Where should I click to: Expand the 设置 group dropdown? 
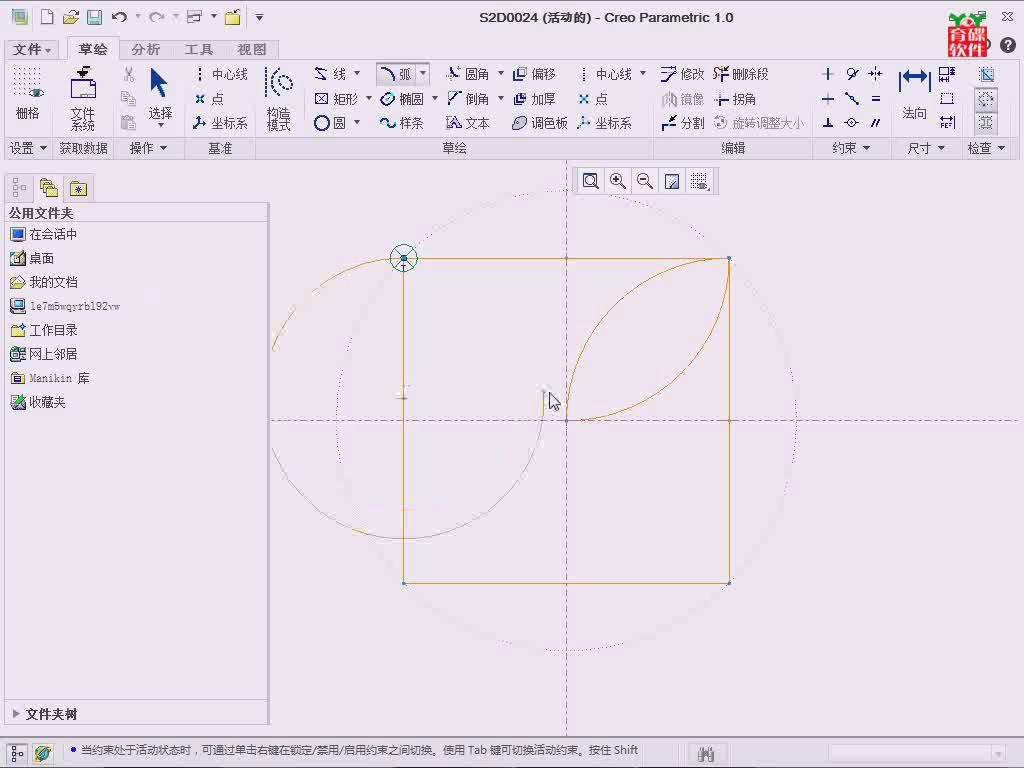[x=27, y=148]
